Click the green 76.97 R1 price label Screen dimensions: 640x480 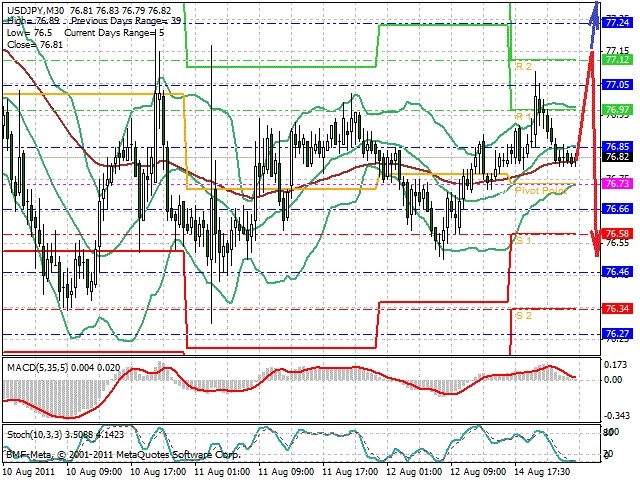coord(618,109)
